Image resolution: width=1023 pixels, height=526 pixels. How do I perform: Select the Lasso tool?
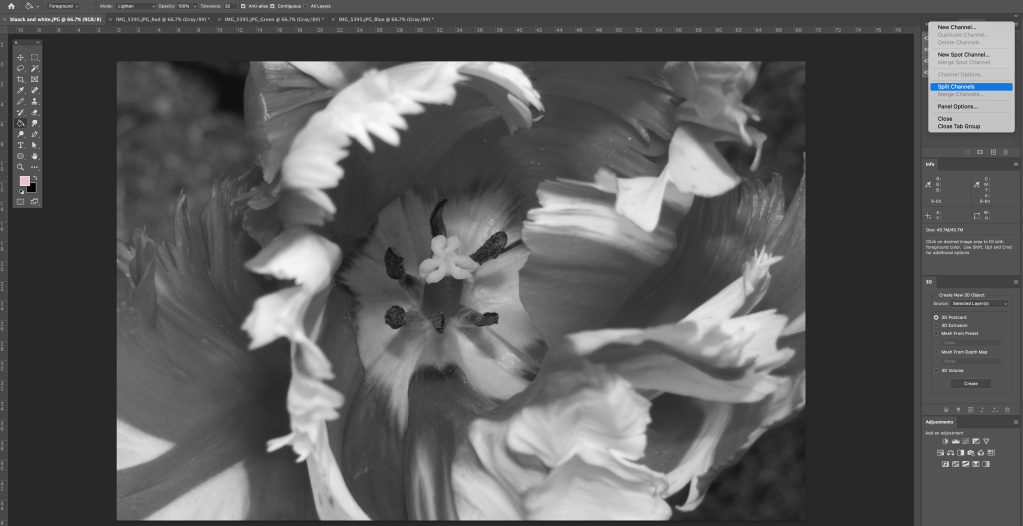coord(20,68)
